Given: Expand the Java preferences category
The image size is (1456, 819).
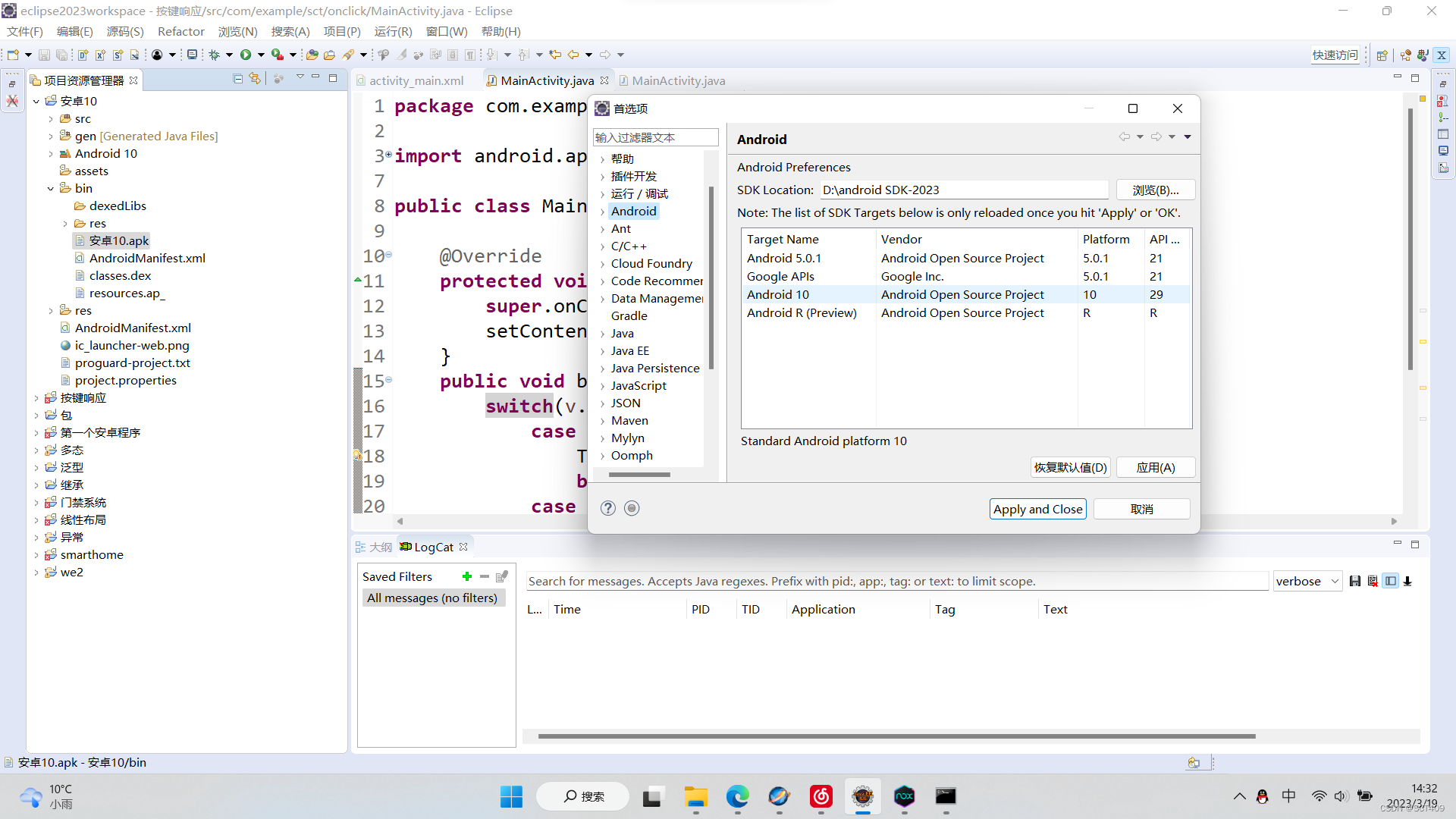Looking at the screenshot, I should (603, 334).
